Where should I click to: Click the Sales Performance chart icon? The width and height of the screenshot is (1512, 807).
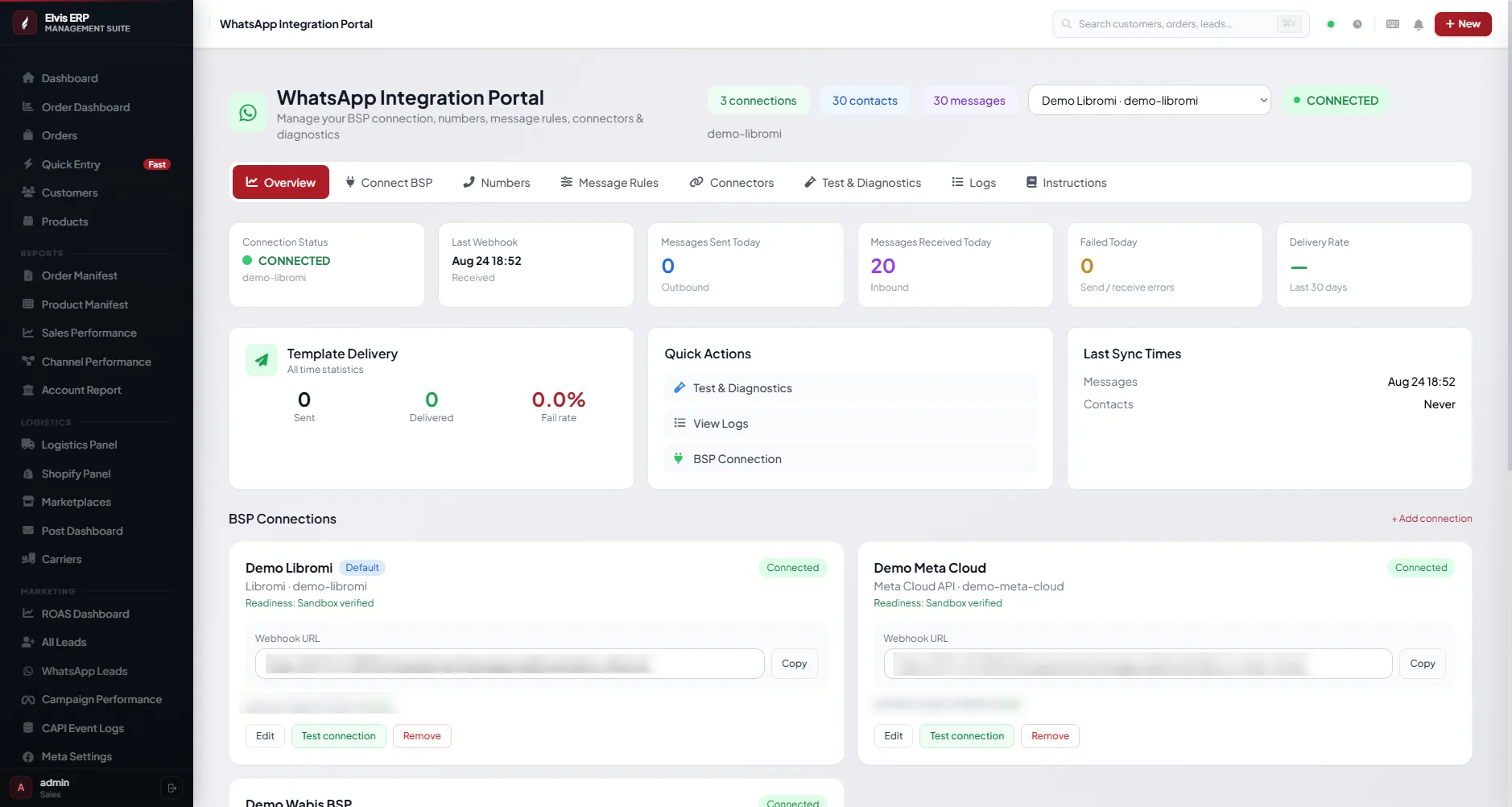point(28,333)
